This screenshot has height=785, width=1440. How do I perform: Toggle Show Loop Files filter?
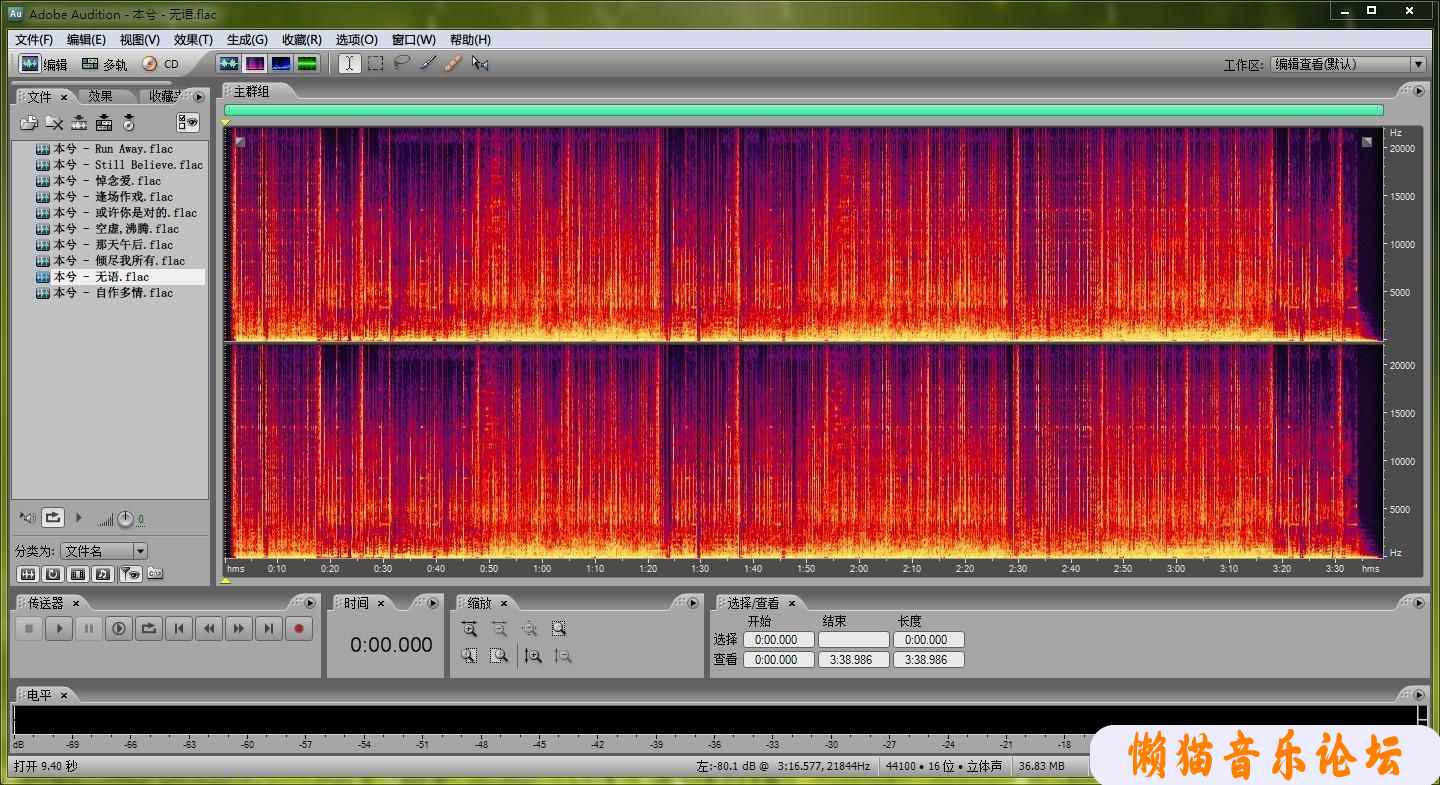point(53,574)
